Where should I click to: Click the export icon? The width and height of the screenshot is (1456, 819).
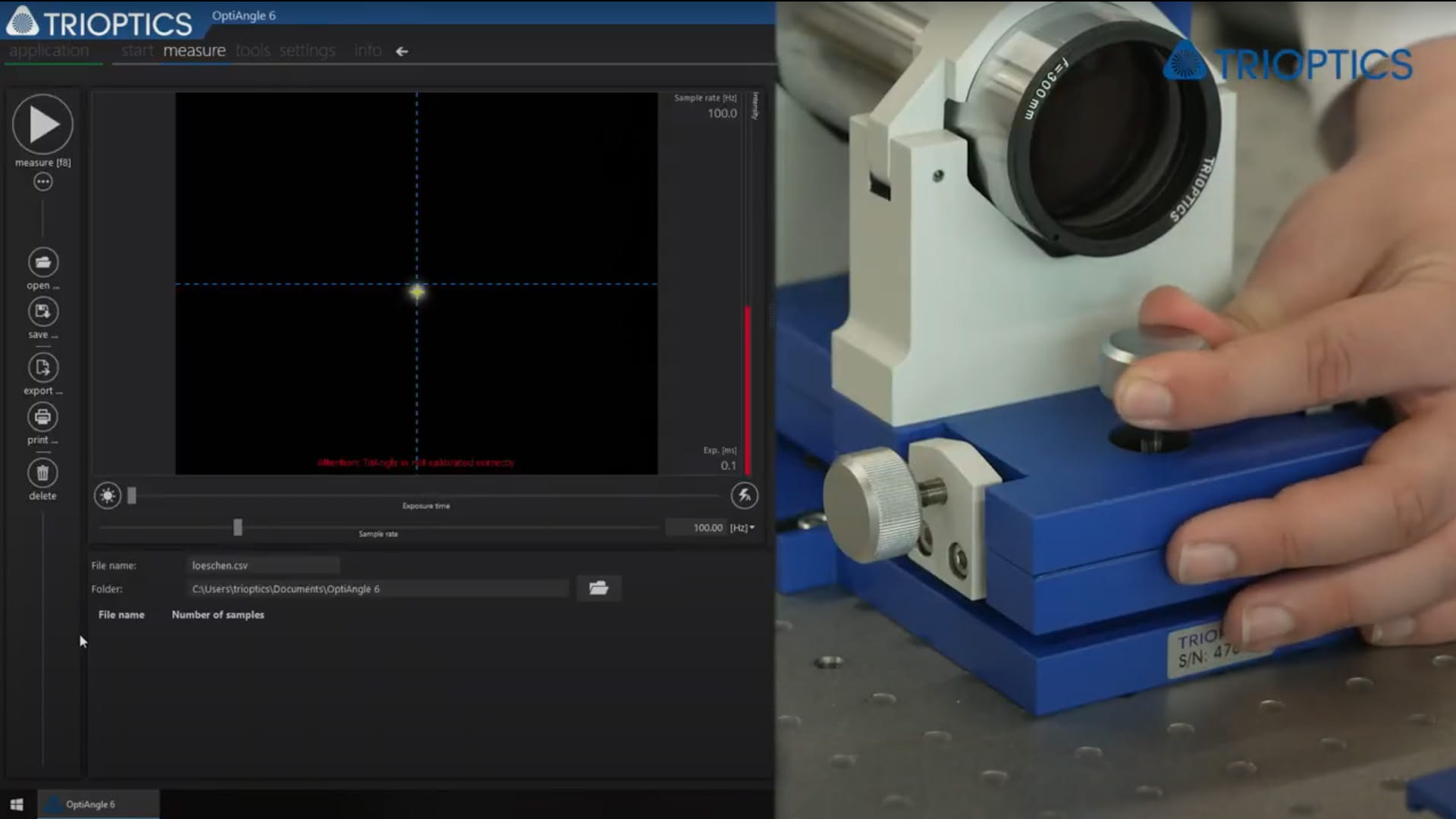coord(42,368)
